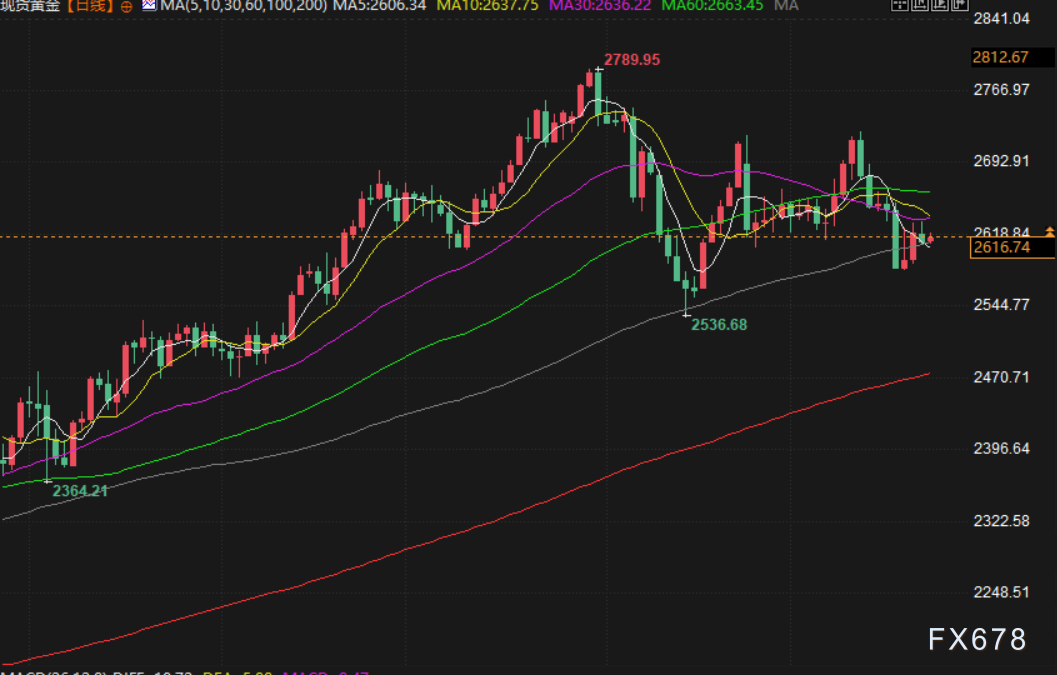1057x675 pixels.
Task: Click the orange circled plus icon beside 日线
Action: (x=126, y=7)
